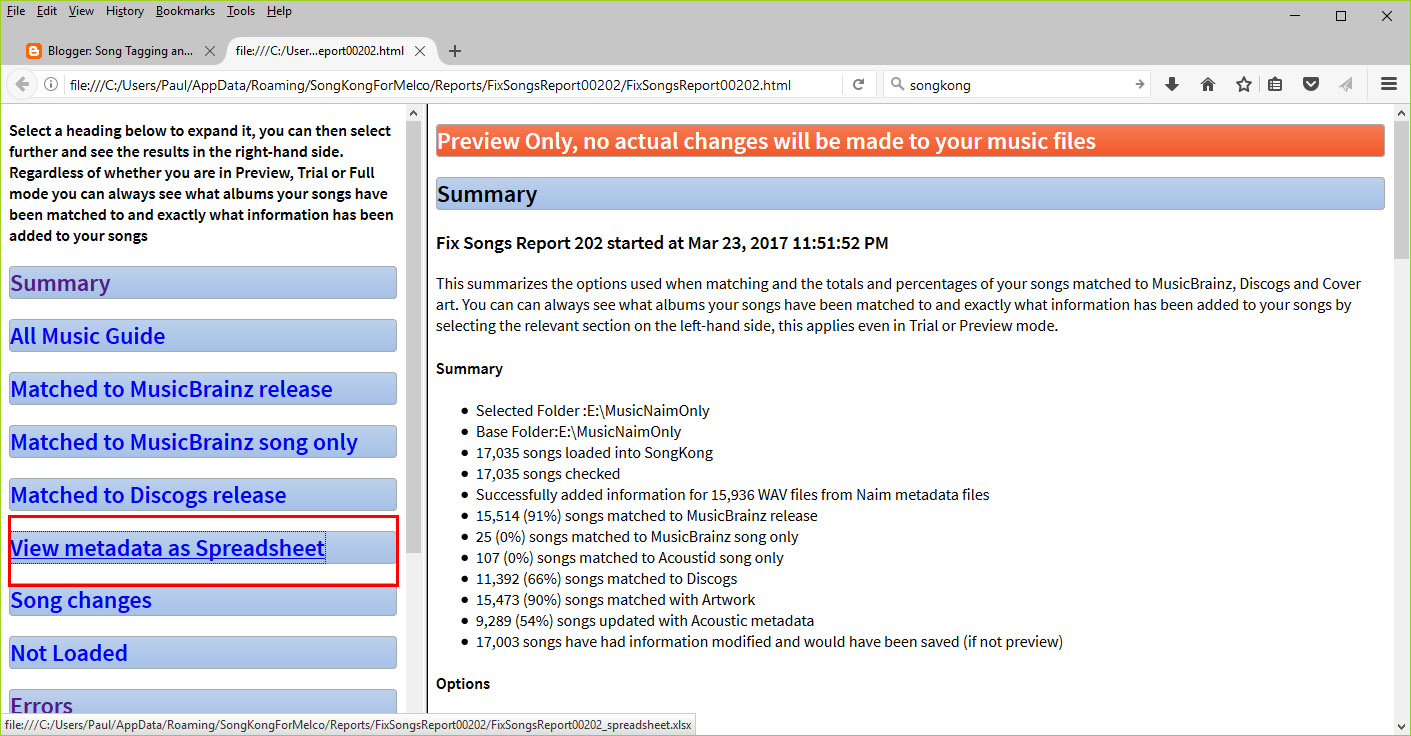
Task: Click '15,473 (90%) songs matched with Artwork'
Action: tap(616, 600)
